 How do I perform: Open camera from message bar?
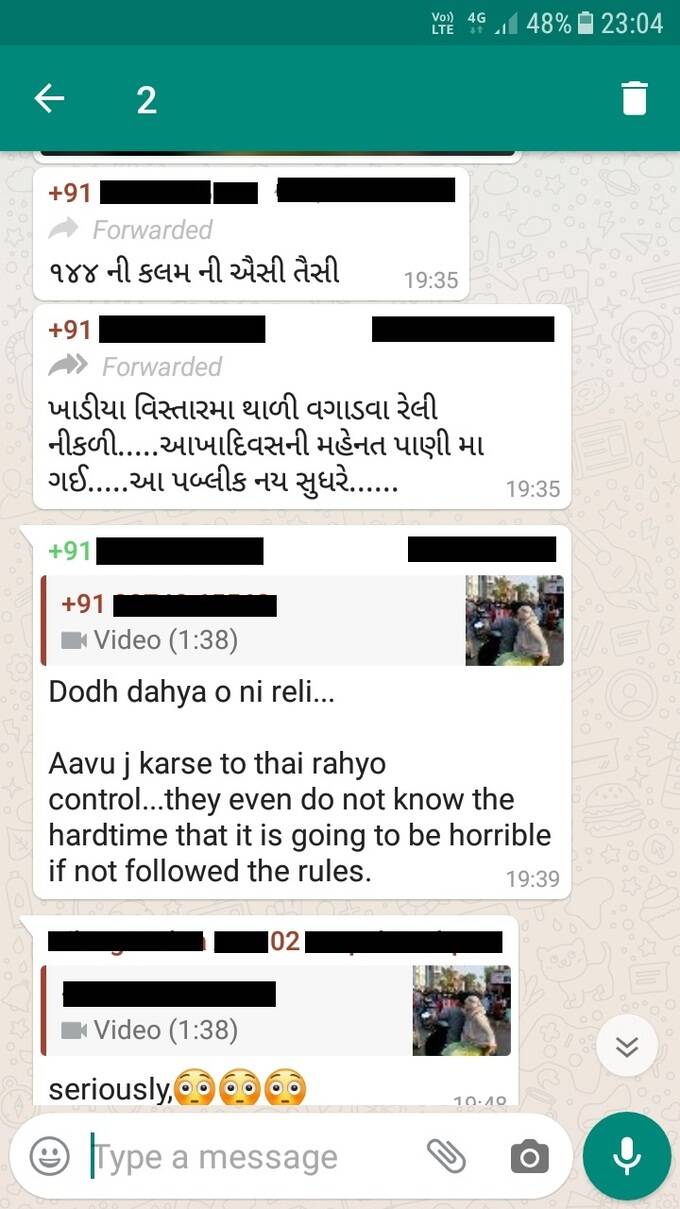[529, 1158]
